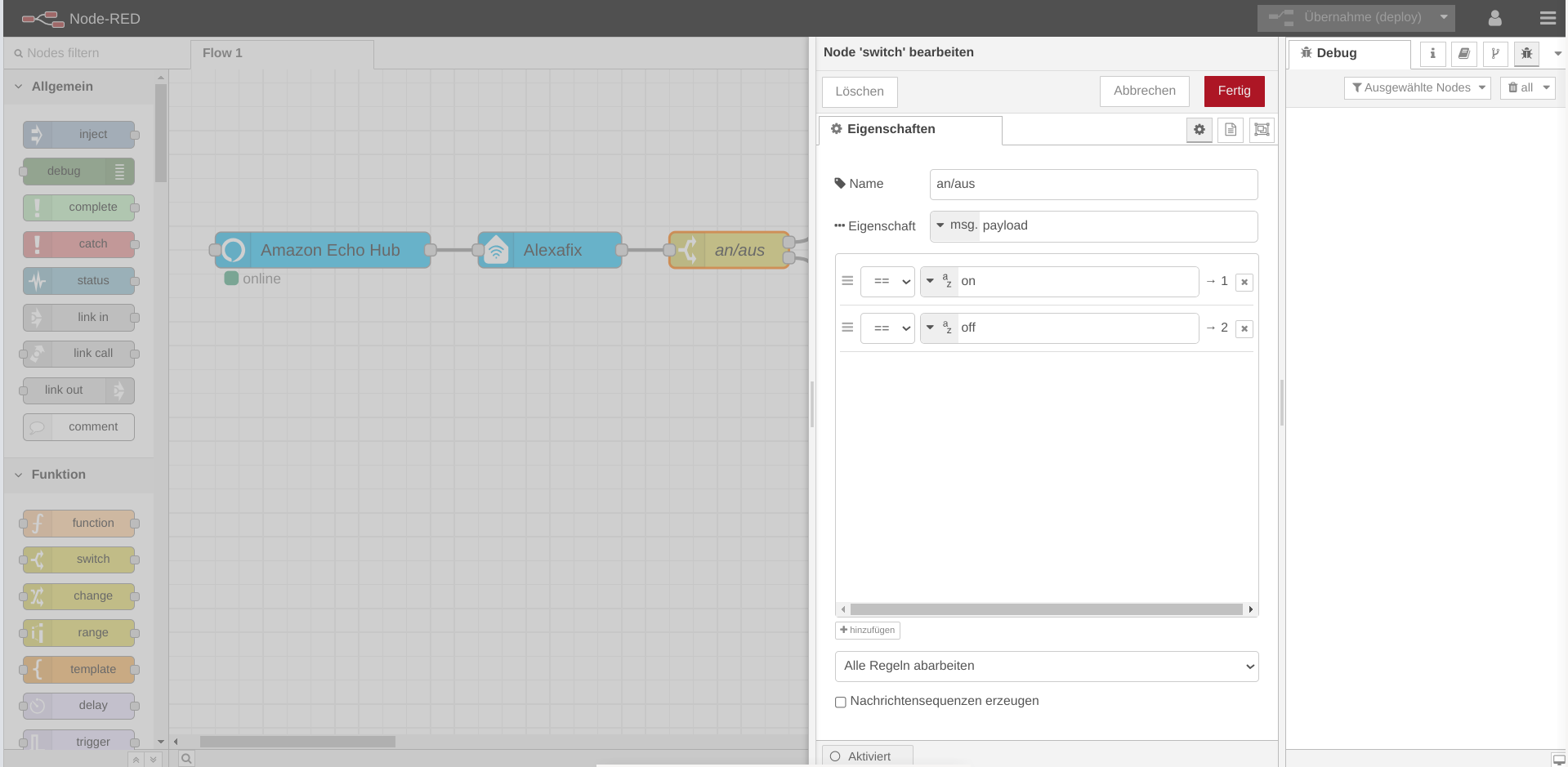This screenshot has width=1568, height=767.
Task: Open the node appearance icon
Action: tap(1262, 130)
